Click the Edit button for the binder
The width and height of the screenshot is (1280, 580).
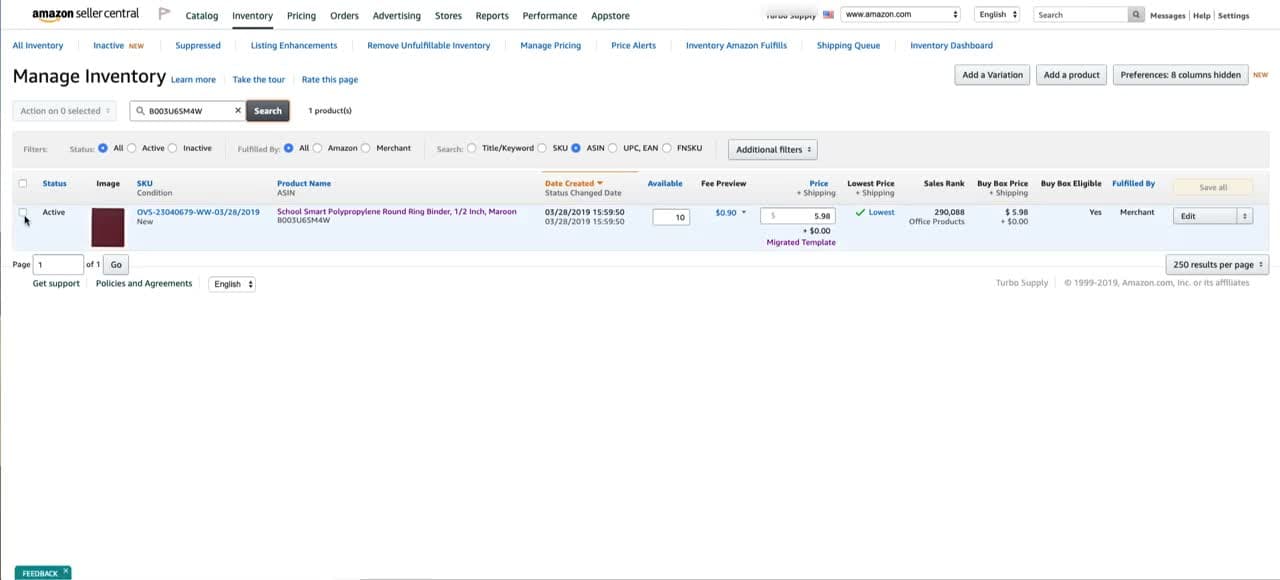(1204, 216)
